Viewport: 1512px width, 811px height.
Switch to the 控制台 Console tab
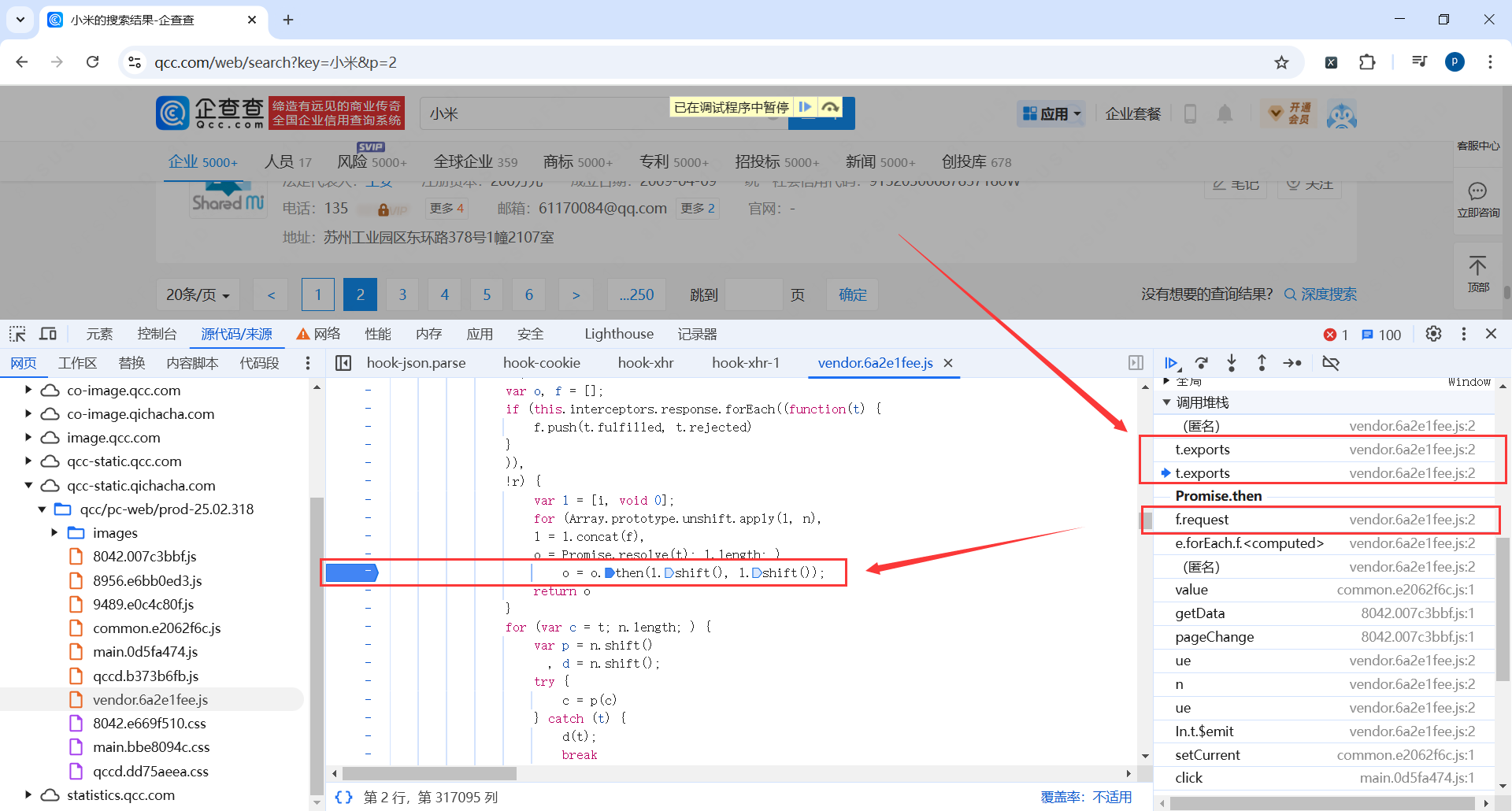157,334
